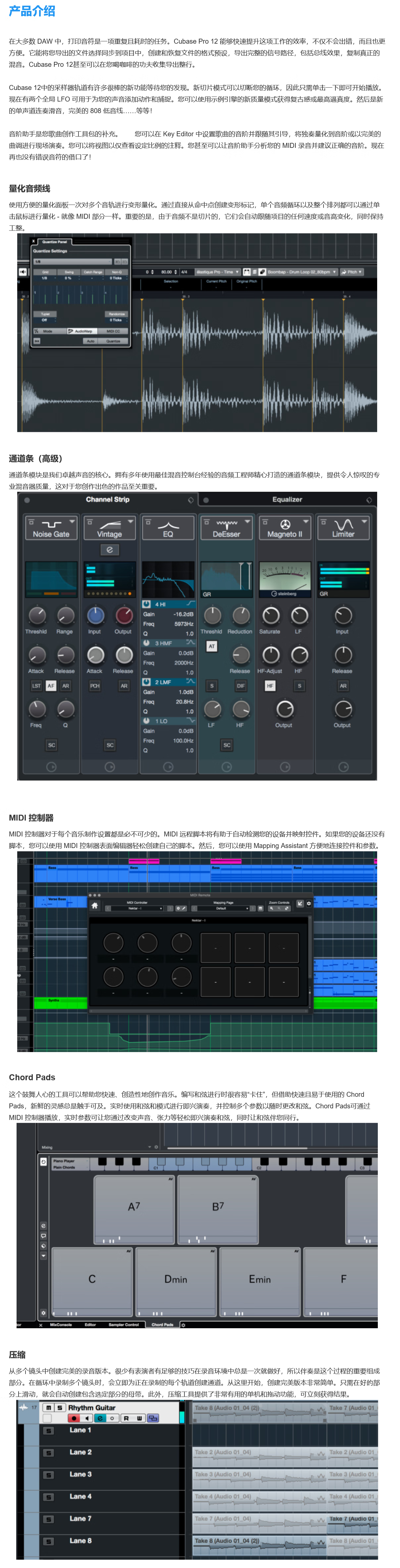
Task: Trigger the Dmin chord pad
Action: (x=175, y=1279)
